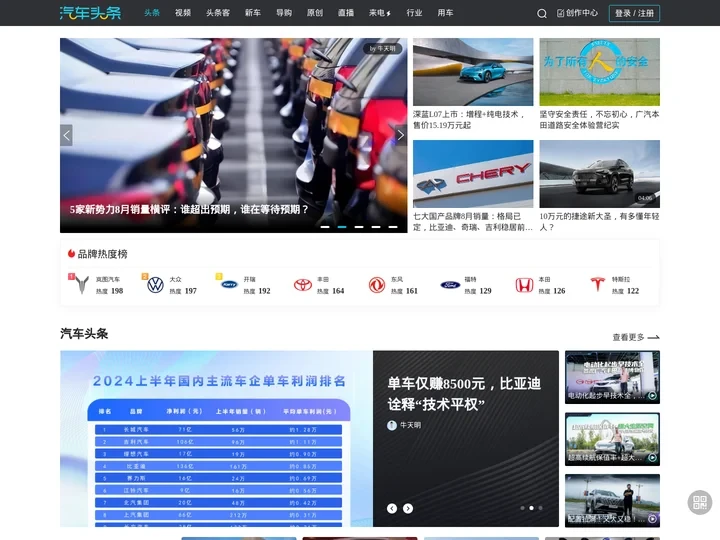
Task: Jump to last main banner slide indicator
Action: pos(393,227)
